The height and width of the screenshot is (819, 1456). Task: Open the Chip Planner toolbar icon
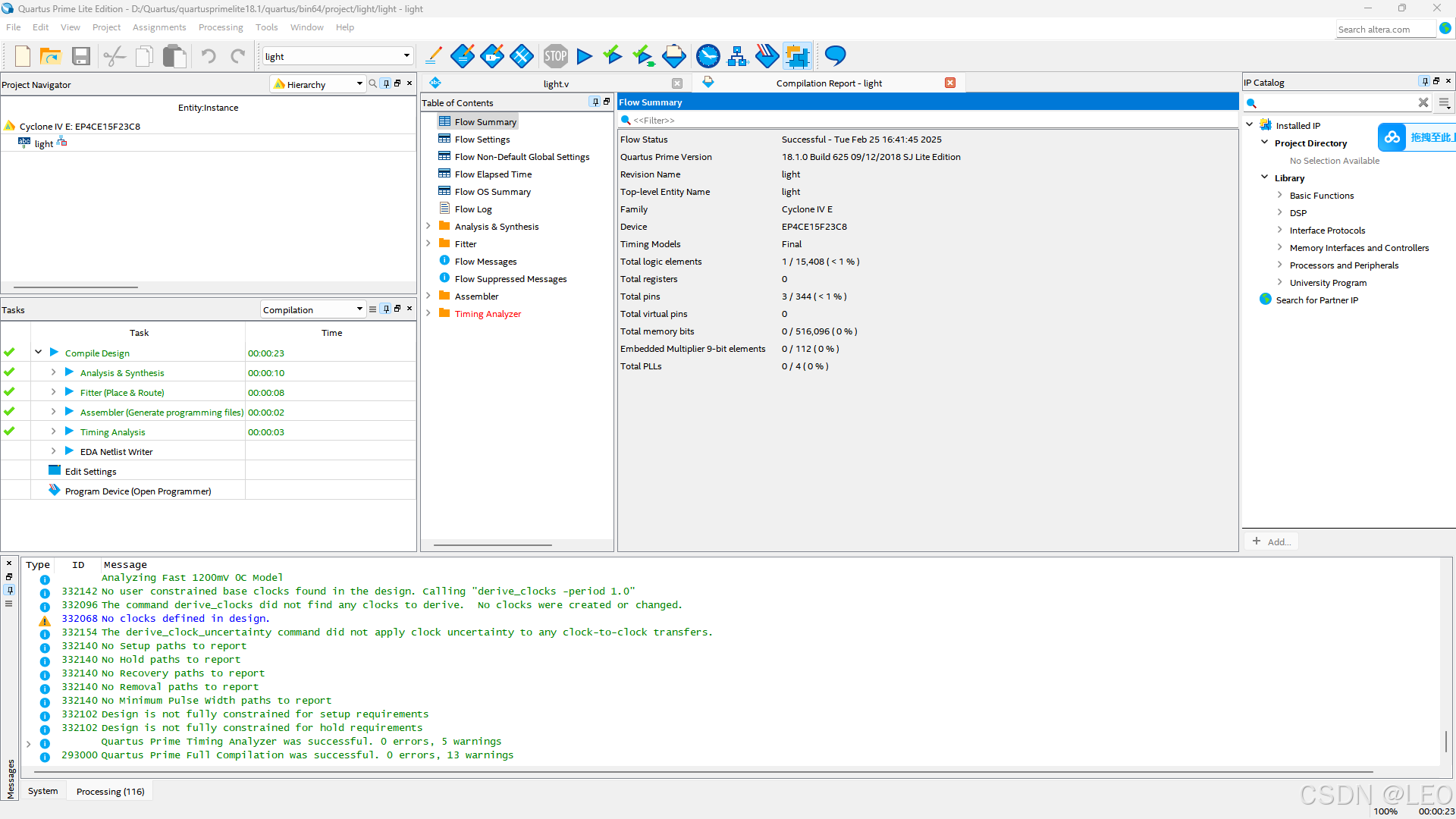coord(797,56)
